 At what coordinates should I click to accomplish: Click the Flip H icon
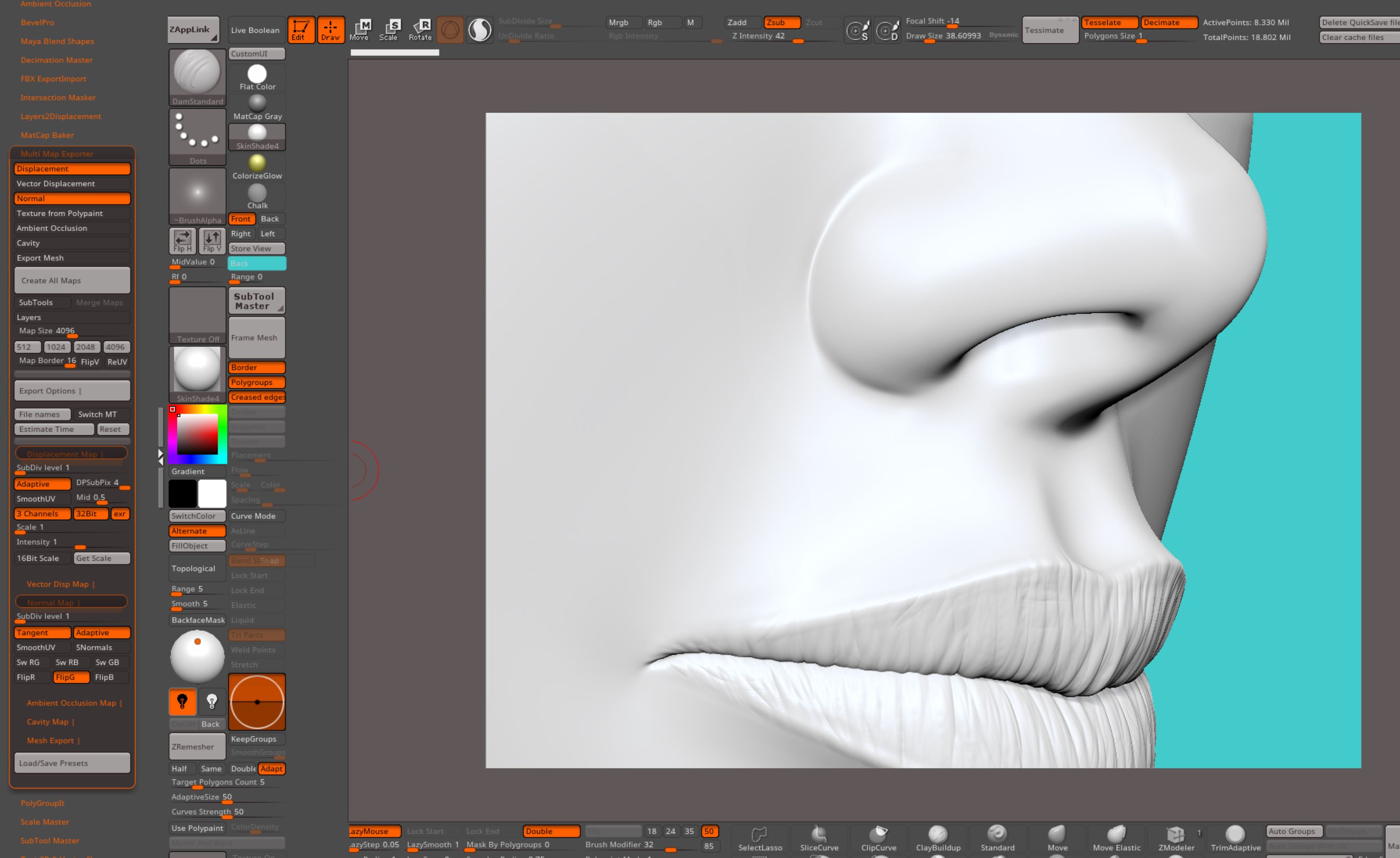pyautogui.click(x=181, y=240)
